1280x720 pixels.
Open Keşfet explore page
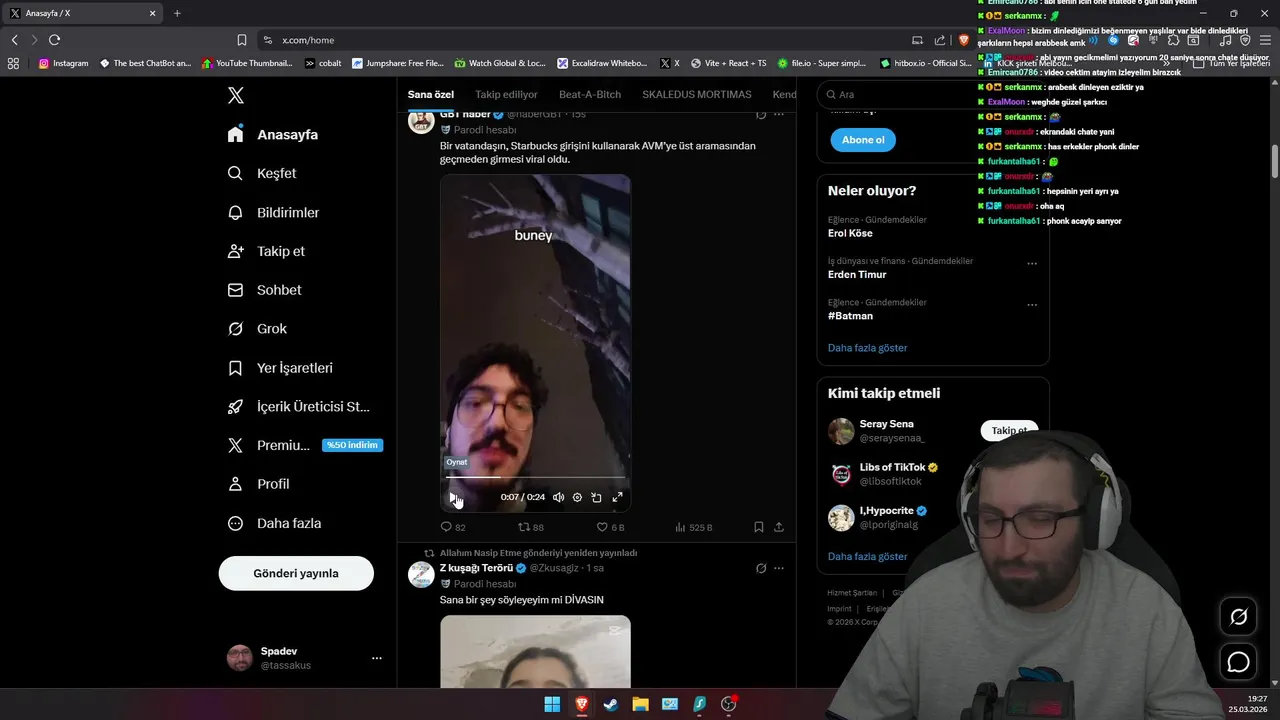point(262,173)
